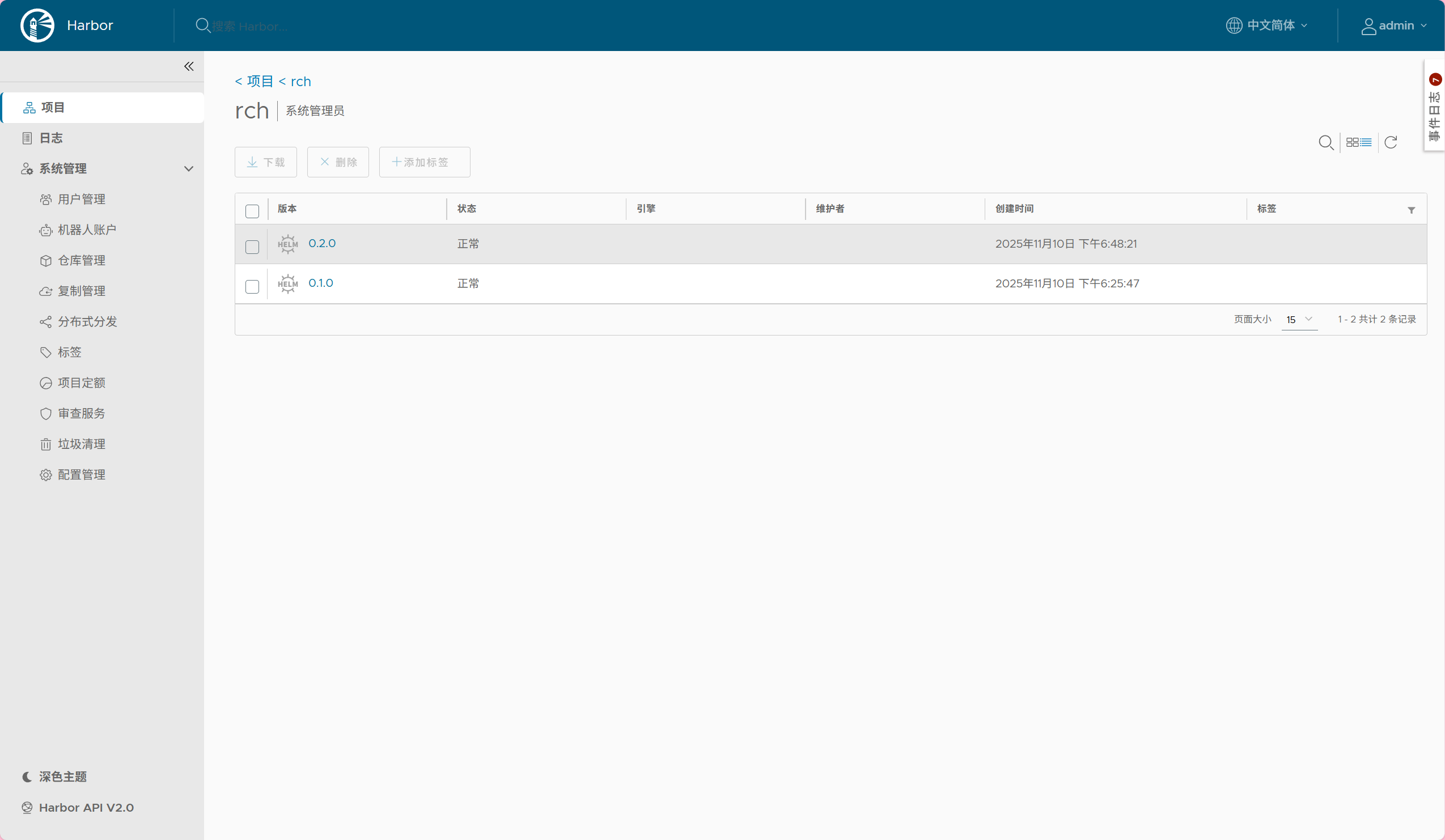Open the tag column filter icon
This screenshot has width=1445, height=840.
[1411, 210]
